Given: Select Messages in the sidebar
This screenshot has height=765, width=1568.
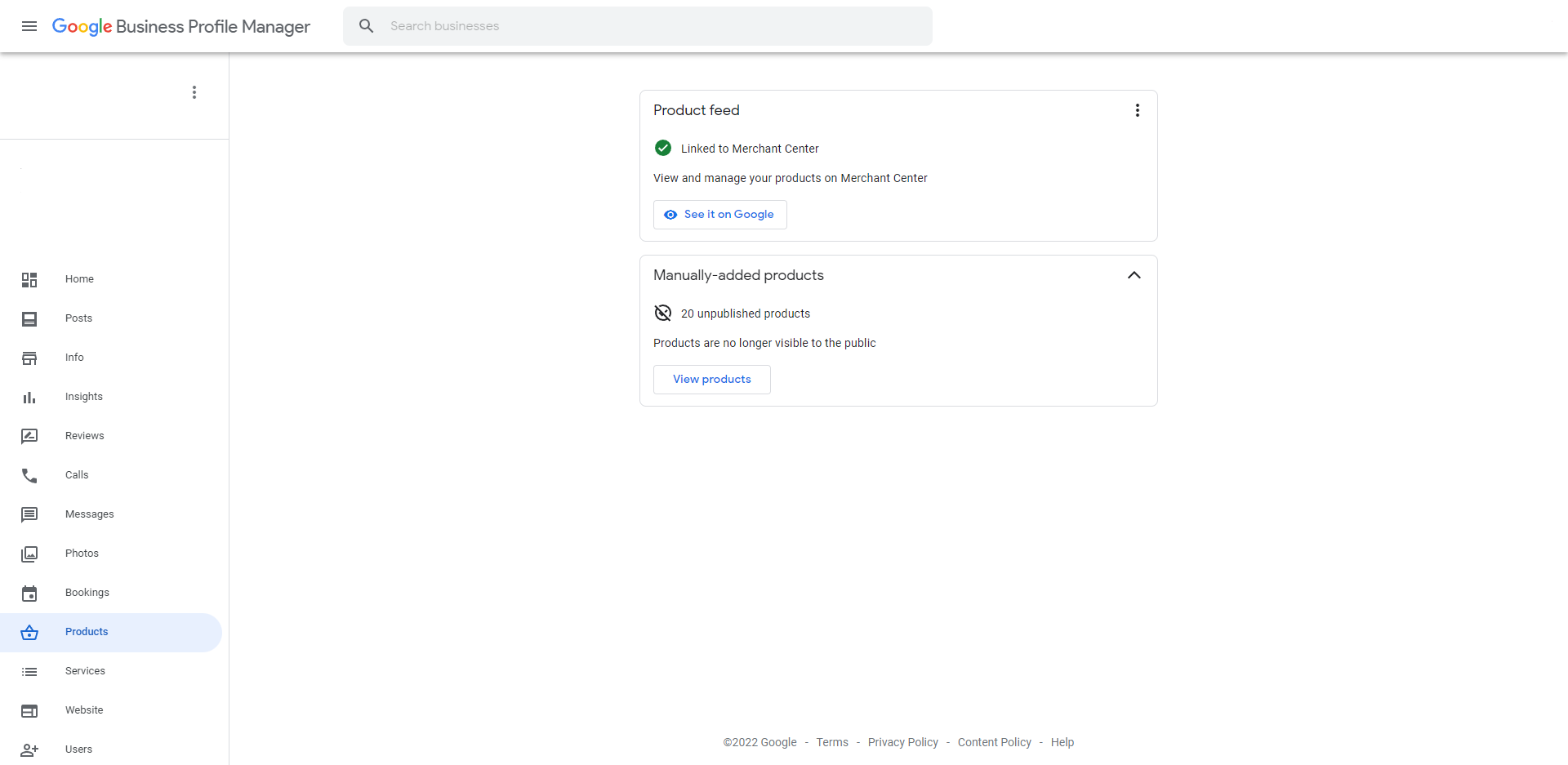Looking at the screenshot, I should (x=89, y=514).
